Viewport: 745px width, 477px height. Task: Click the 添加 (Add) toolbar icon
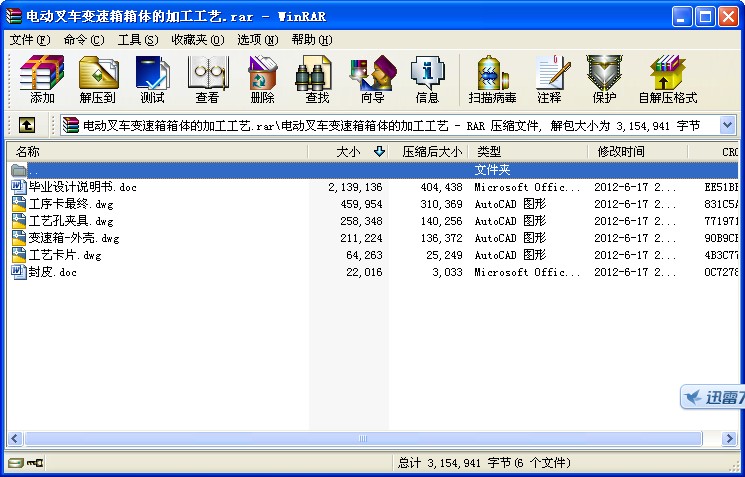click(x=42, y=78)
